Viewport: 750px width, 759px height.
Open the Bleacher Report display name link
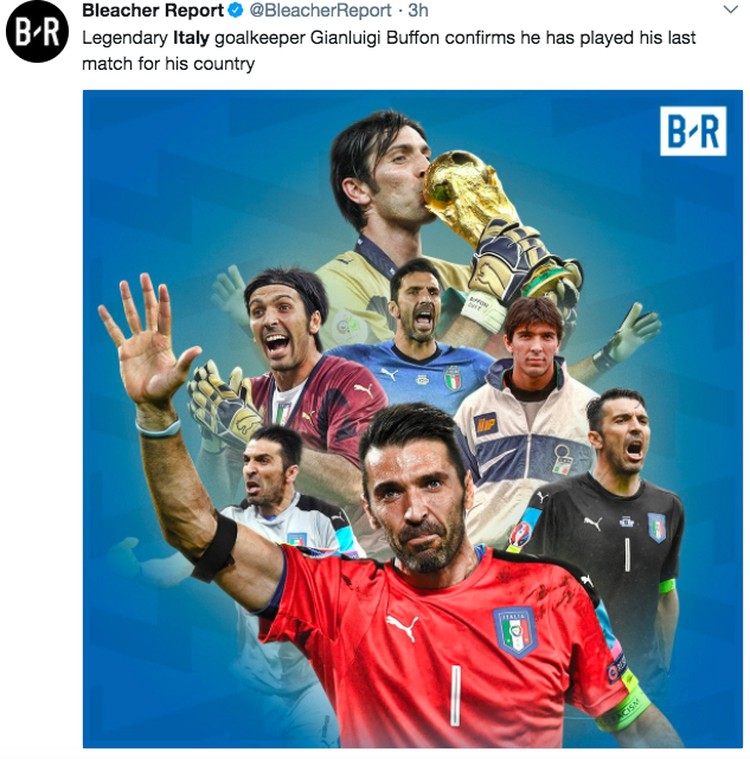[x=153, y=10]
